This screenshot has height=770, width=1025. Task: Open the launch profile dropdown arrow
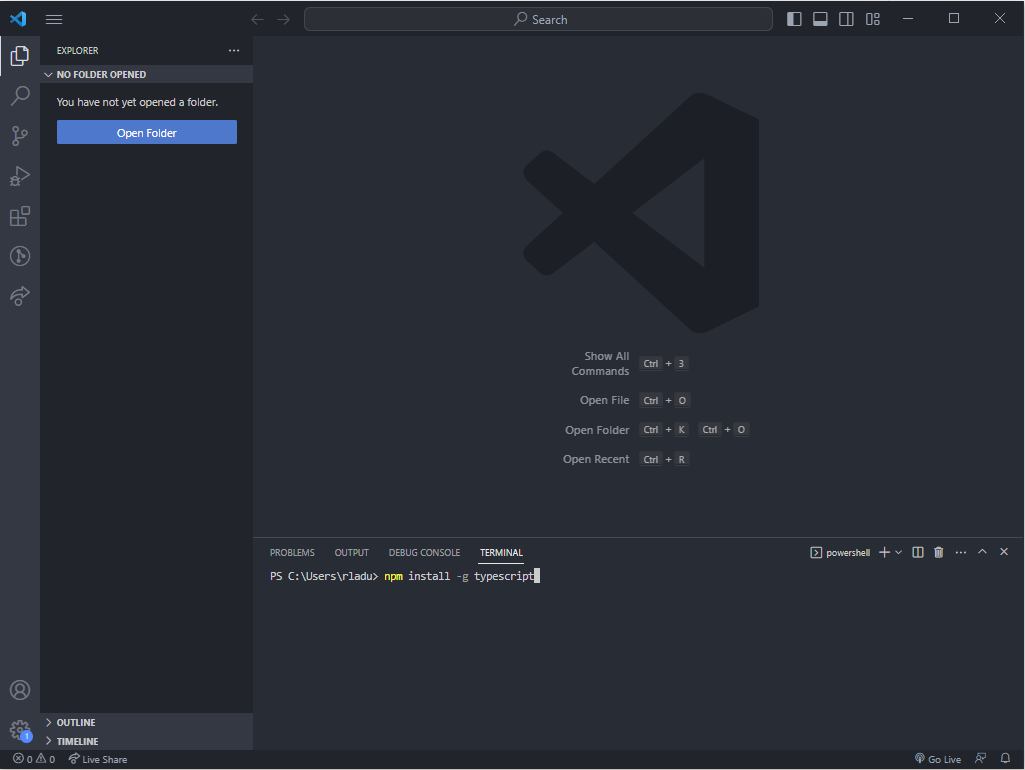[899, 552]
